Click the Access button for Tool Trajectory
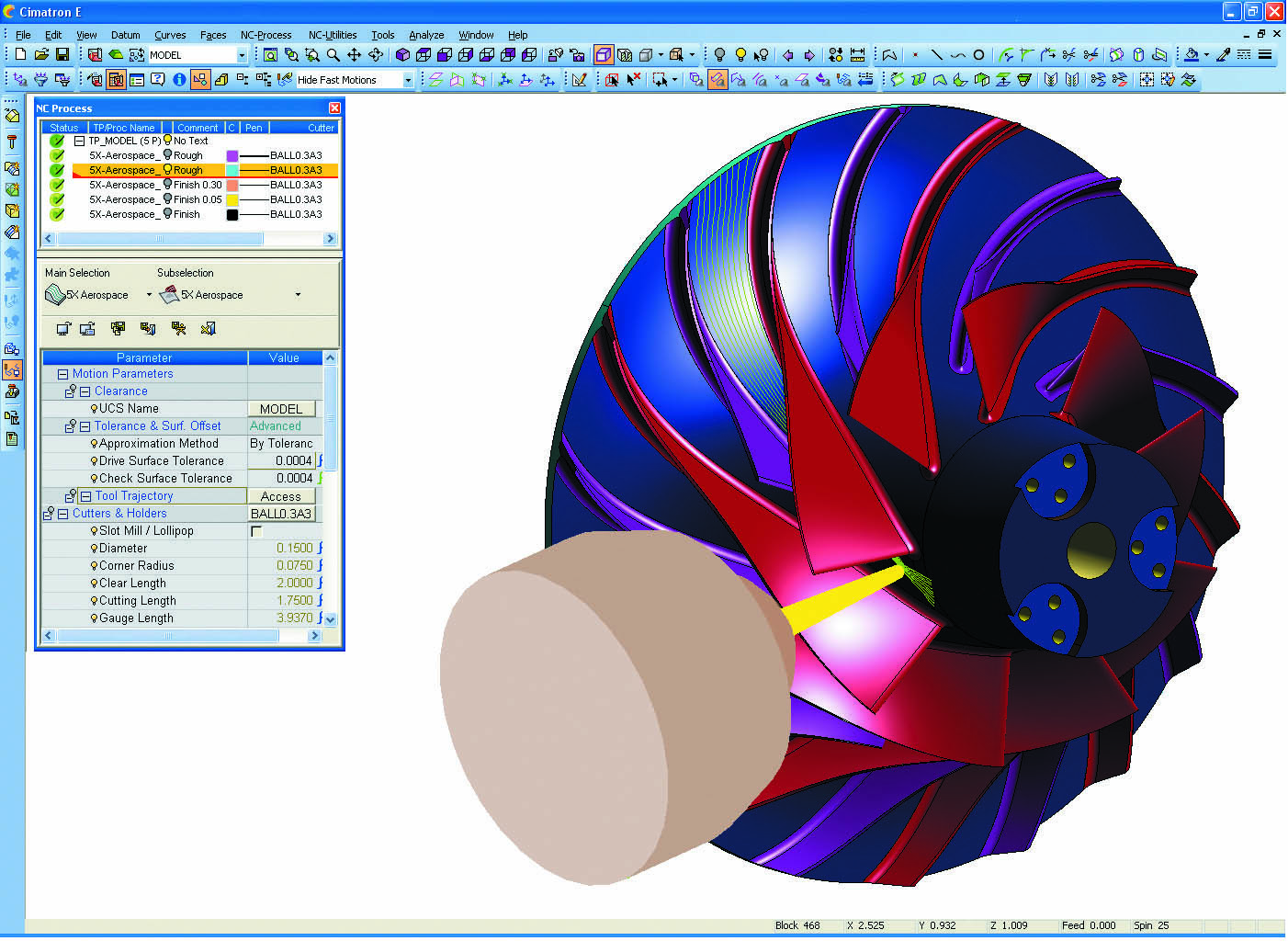The height and width of the screenshot is (941, 1288). (x=281, y=496)
